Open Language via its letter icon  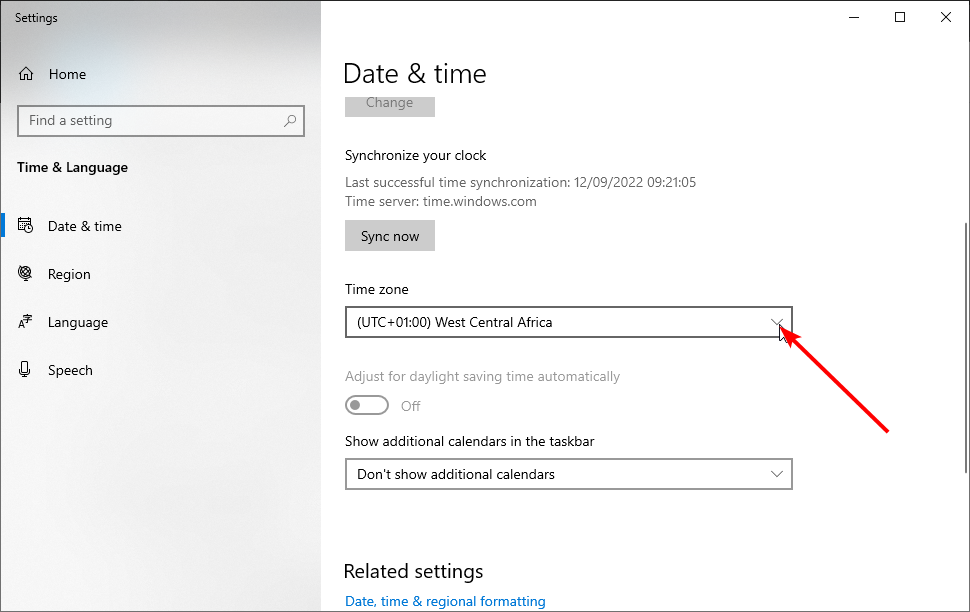point(25,322)
